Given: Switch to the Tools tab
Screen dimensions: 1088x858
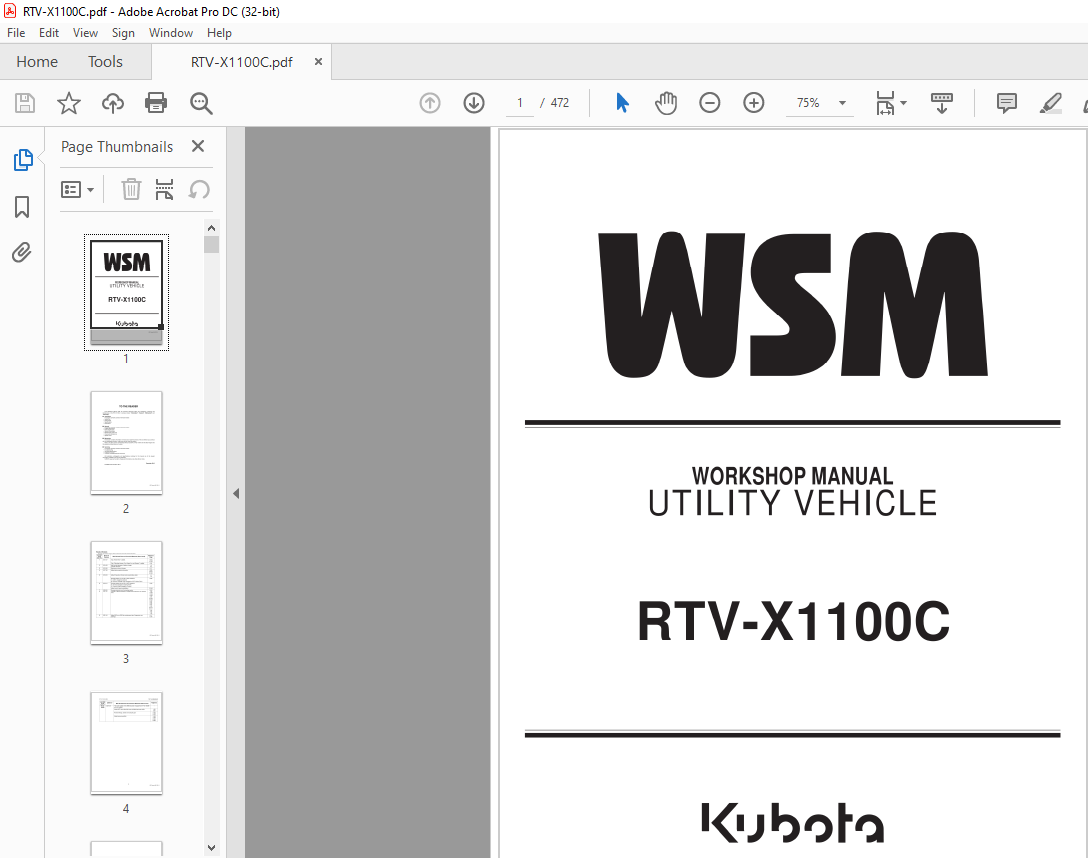Looking at the screenshot, I should coord(105,62).
